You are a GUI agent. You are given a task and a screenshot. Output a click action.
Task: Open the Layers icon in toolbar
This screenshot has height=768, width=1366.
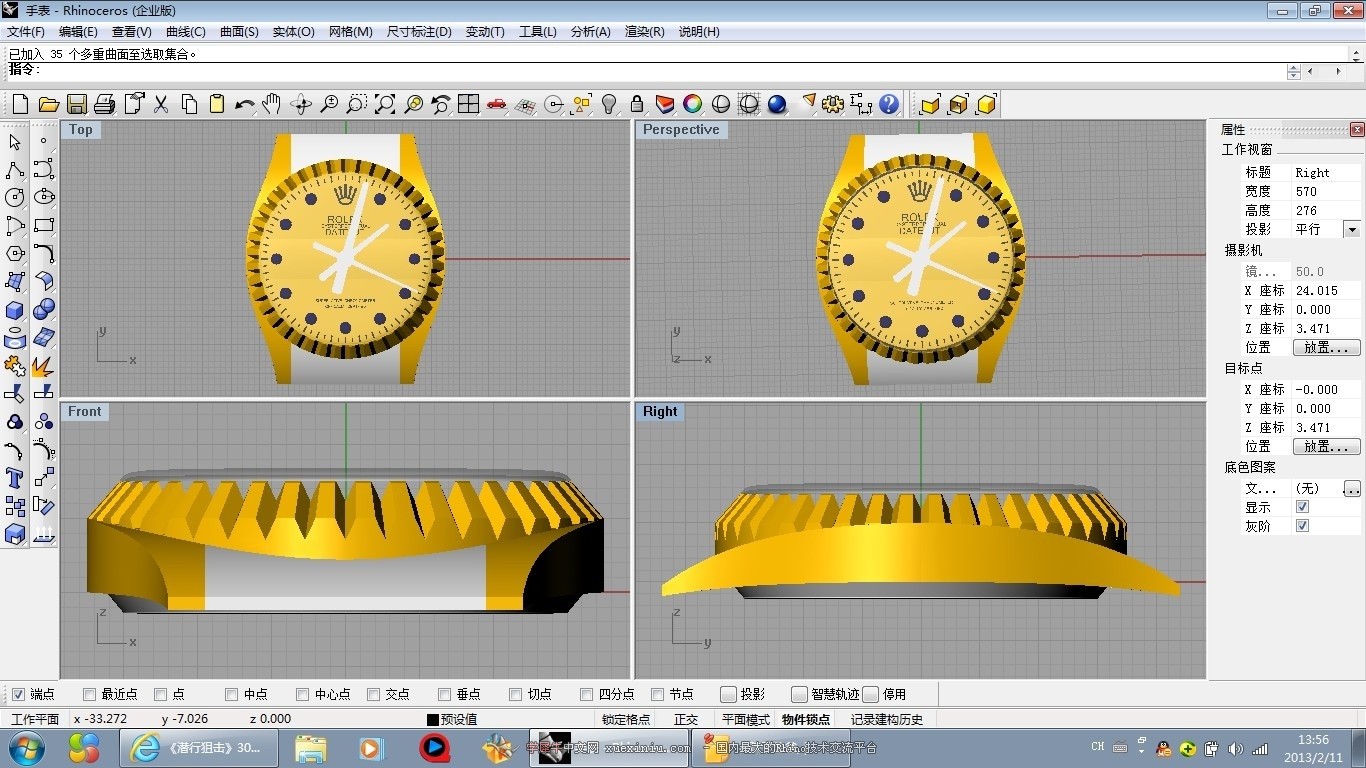(665, 104)
